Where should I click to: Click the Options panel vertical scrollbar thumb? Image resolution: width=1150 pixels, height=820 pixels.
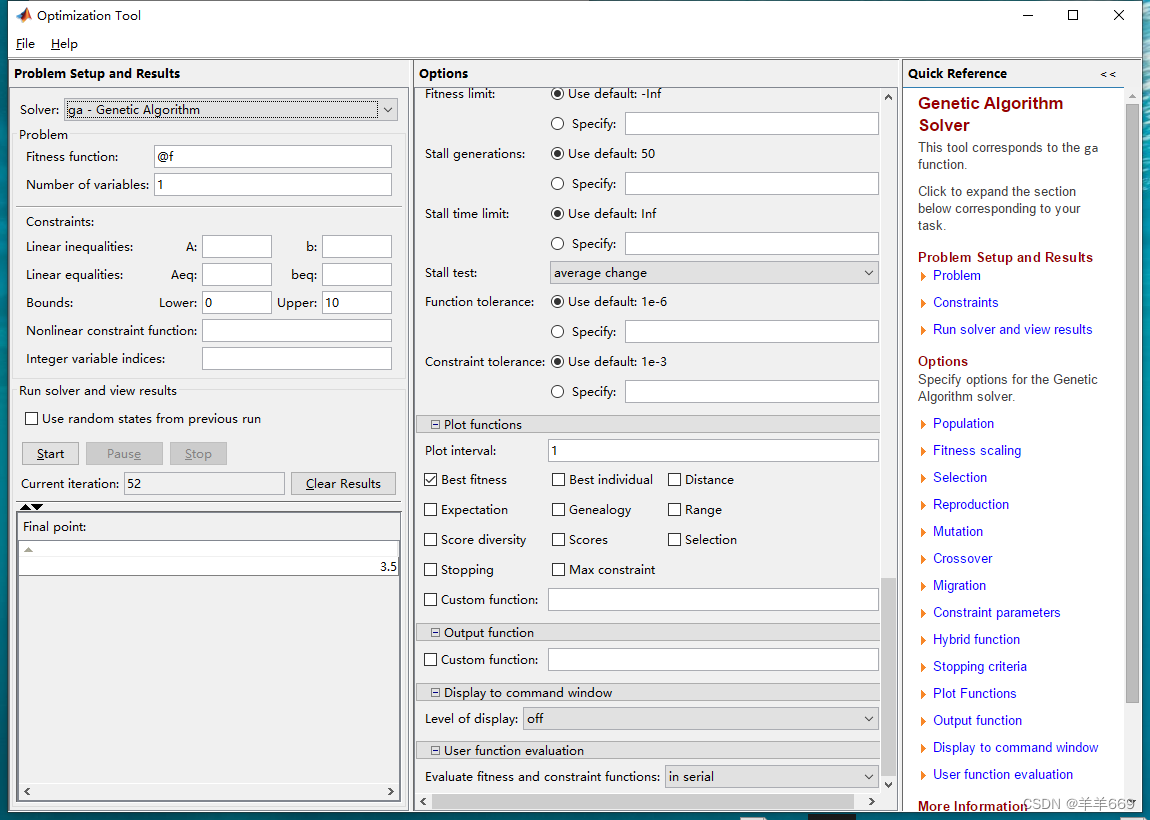(888, 676)
